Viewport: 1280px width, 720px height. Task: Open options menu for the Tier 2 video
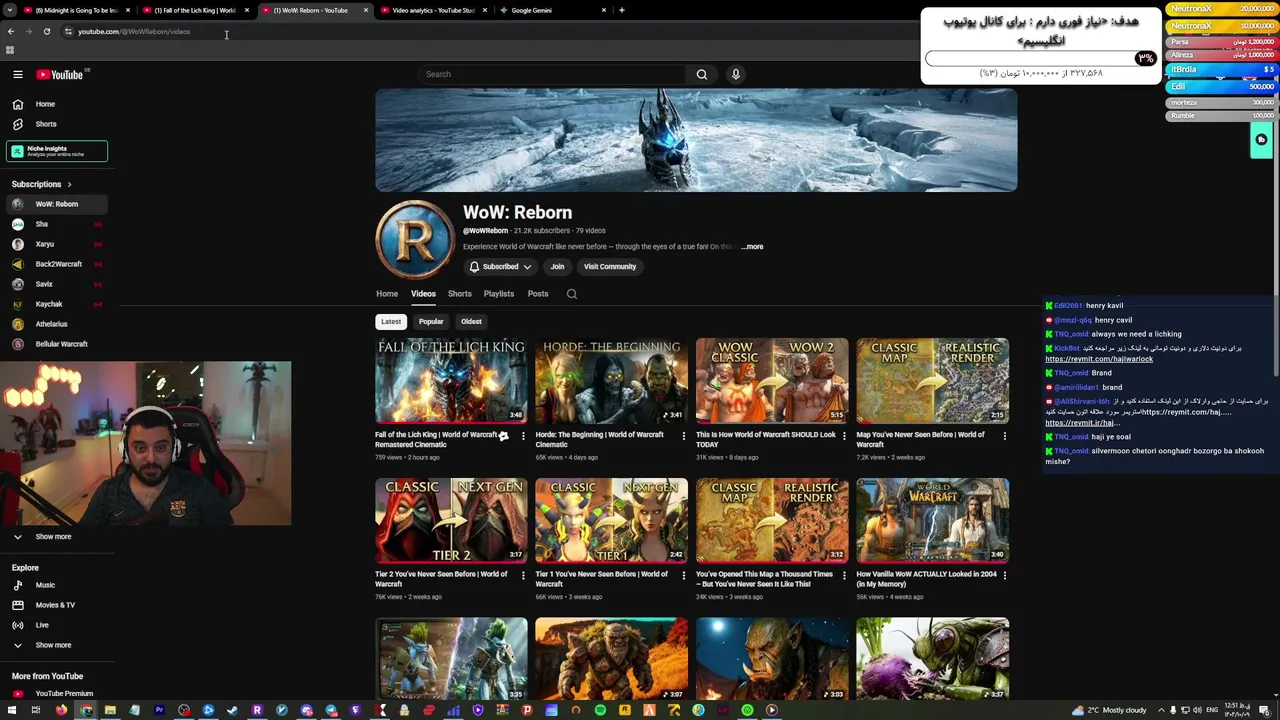(x=523, y=575)
